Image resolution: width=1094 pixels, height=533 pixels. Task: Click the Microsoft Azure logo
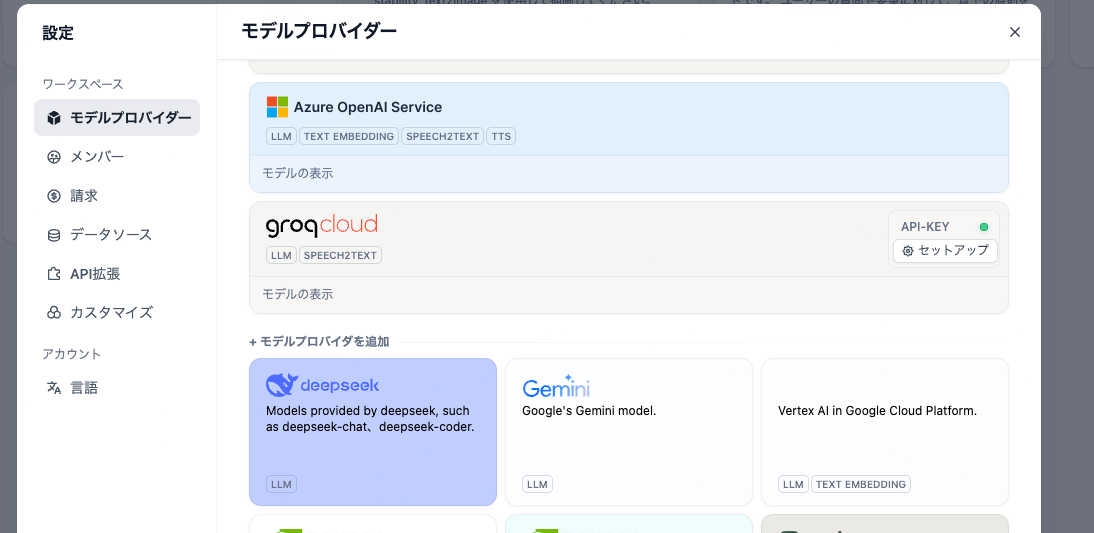pos(277,107)
